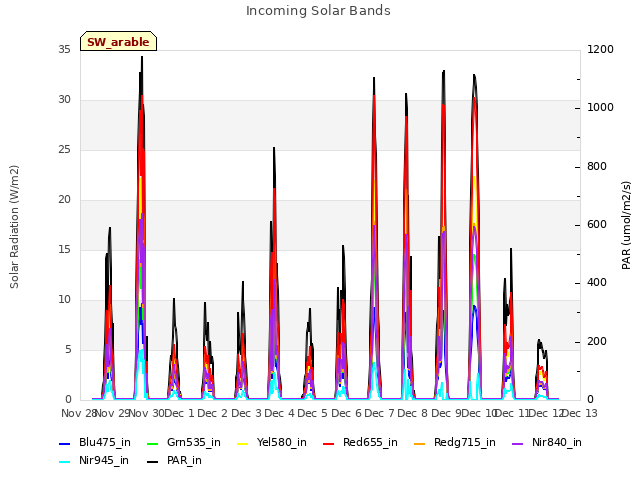The height and width of the screenshot is (480, 640).
Task: Click the 20 left y-axis tick label
Action: [x=64, y=200]
